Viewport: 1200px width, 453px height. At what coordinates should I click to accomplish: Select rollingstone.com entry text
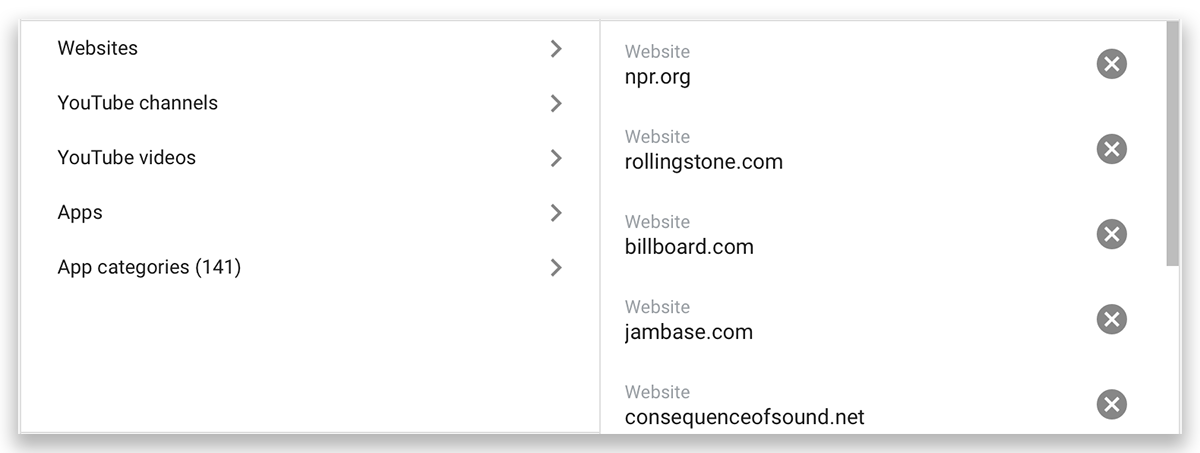[703, 162]
